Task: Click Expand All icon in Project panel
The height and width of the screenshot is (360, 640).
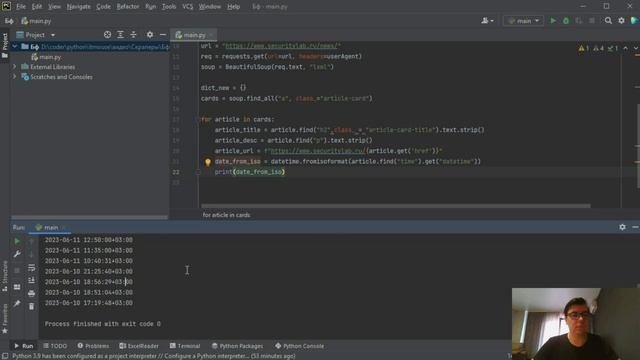Action: click(120, 35)
